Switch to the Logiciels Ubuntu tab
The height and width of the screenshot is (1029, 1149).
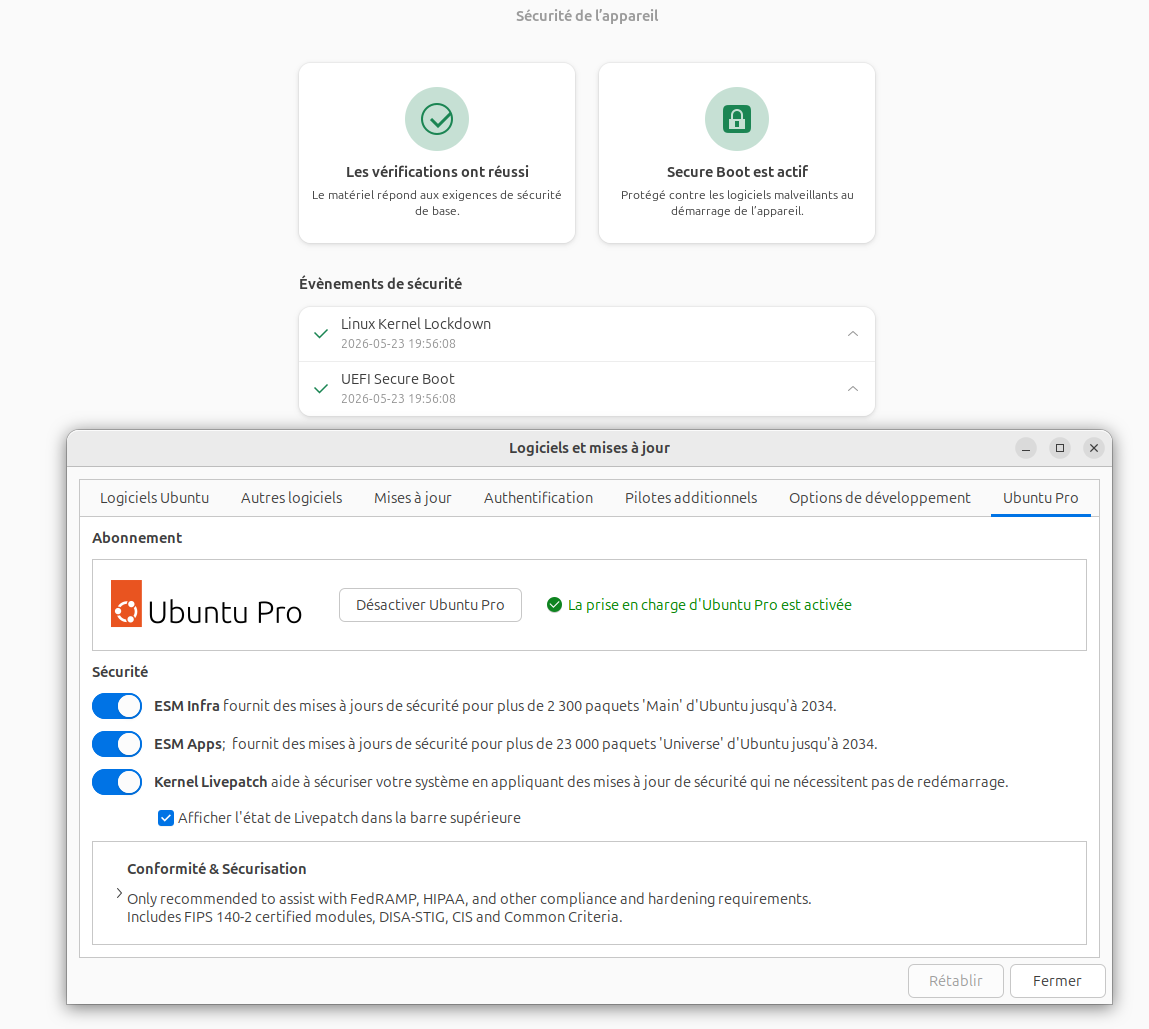click(x=155, y=498)
